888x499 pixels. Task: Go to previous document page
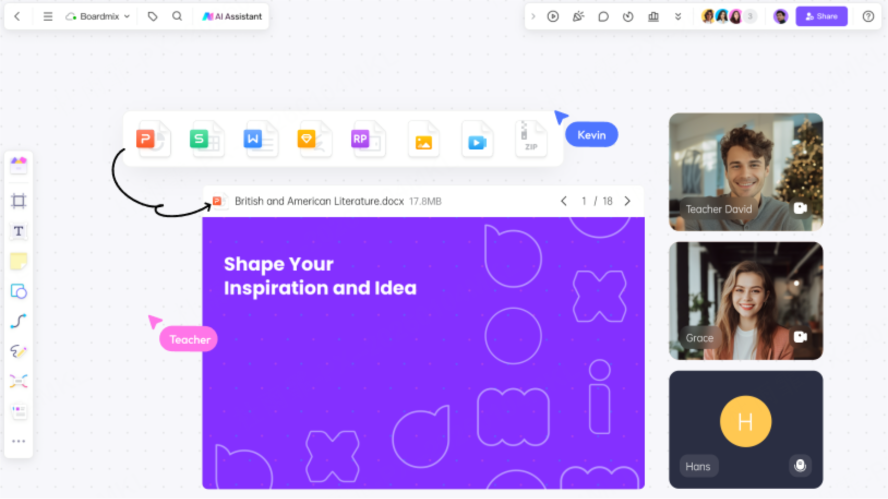pos(563,201)
